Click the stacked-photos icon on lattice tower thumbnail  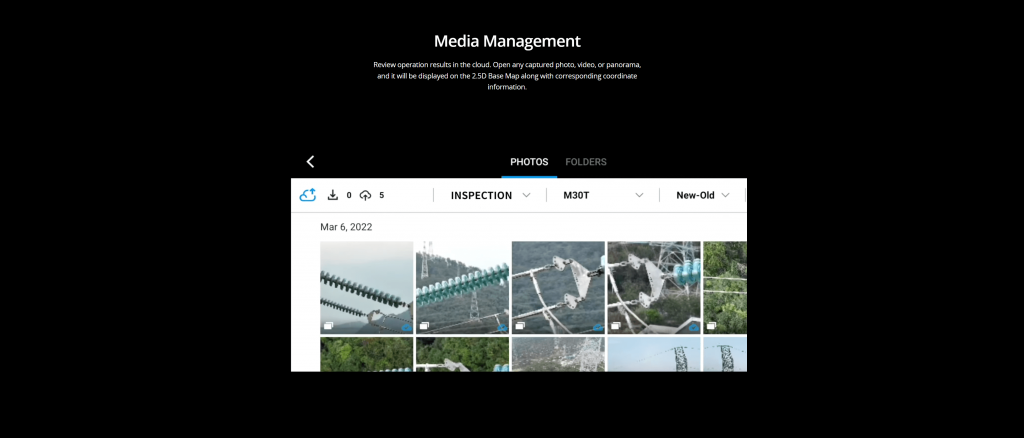(616, 326)
